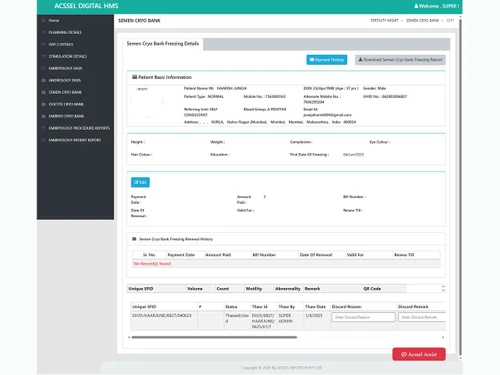The width and height of the screenshot is (500, 375).
Task: Click the Bill Number column header
Action: (264, 255)
